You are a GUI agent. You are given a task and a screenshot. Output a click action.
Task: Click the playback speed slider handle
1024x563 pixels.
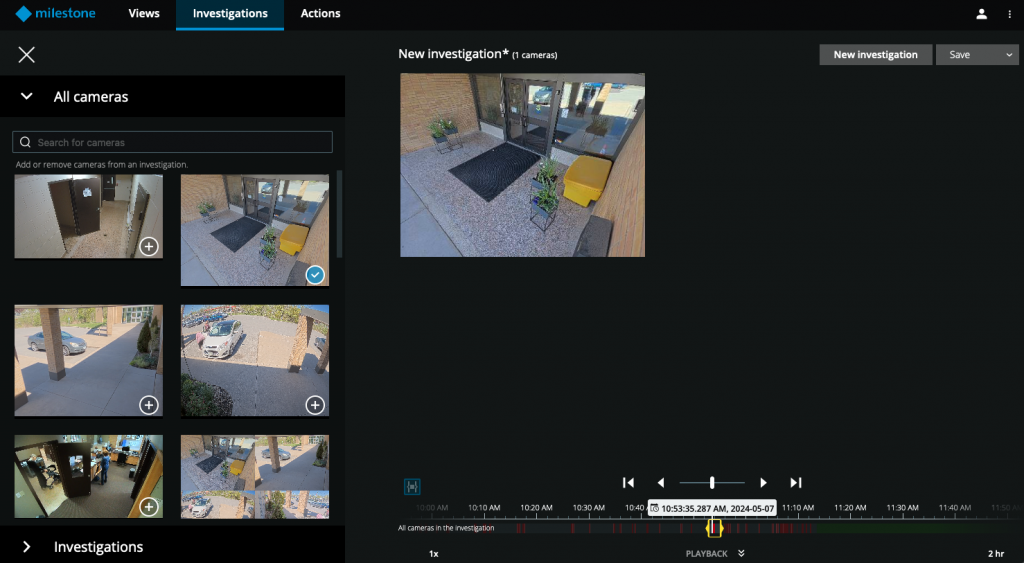coord(712,483)
